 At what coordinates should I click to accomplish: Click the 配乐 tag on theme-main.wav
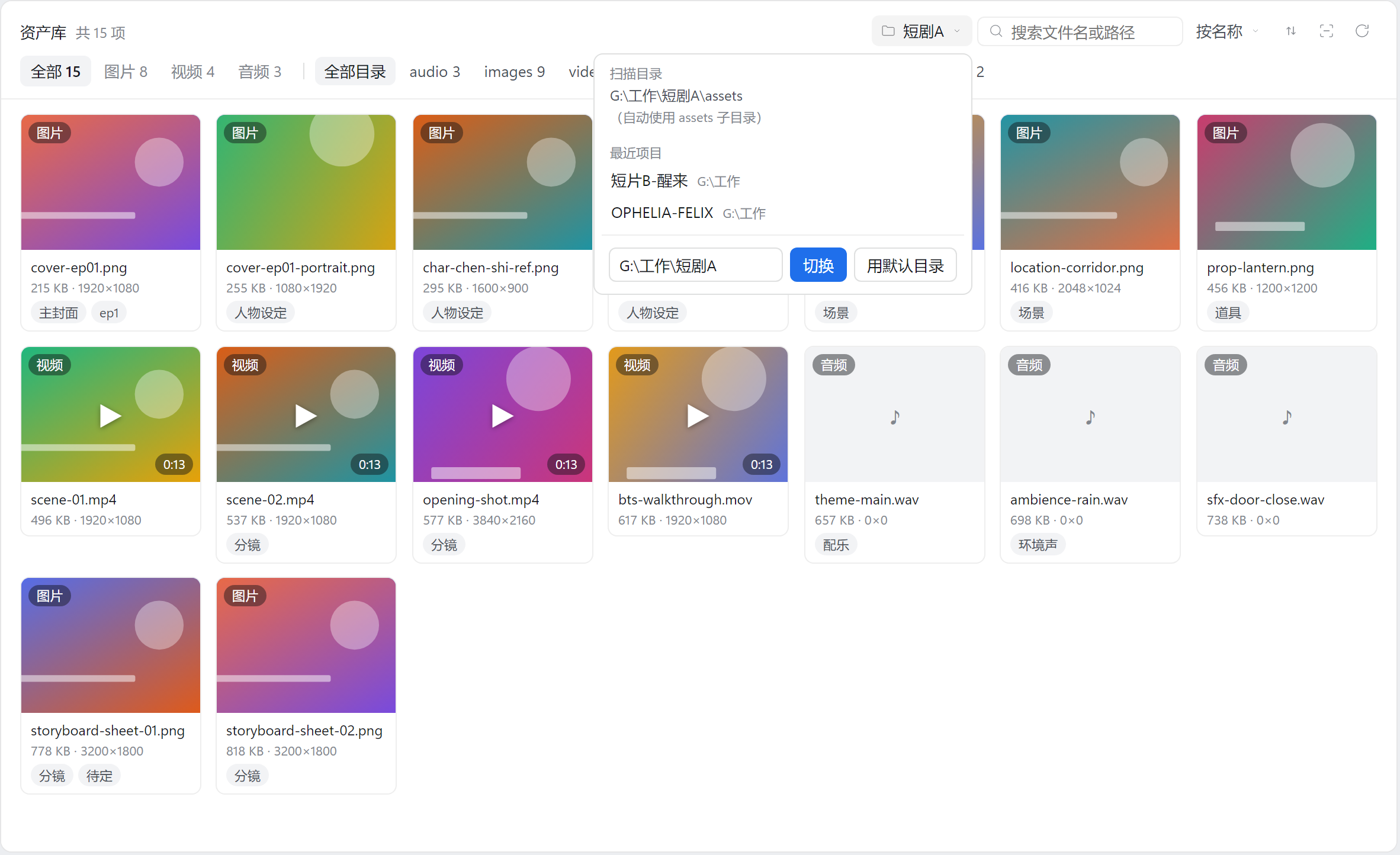[x=836, y=545]
